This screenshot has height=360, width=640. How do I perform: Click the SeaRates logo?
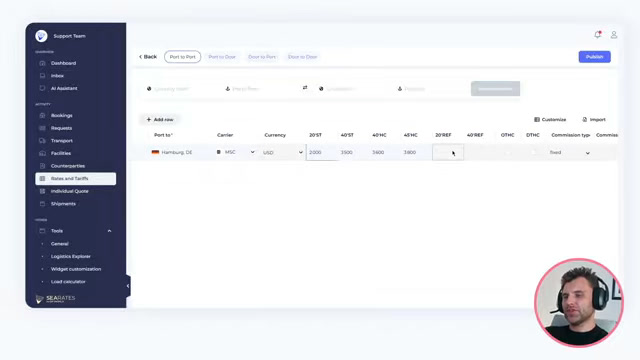[x=56, y=299]
